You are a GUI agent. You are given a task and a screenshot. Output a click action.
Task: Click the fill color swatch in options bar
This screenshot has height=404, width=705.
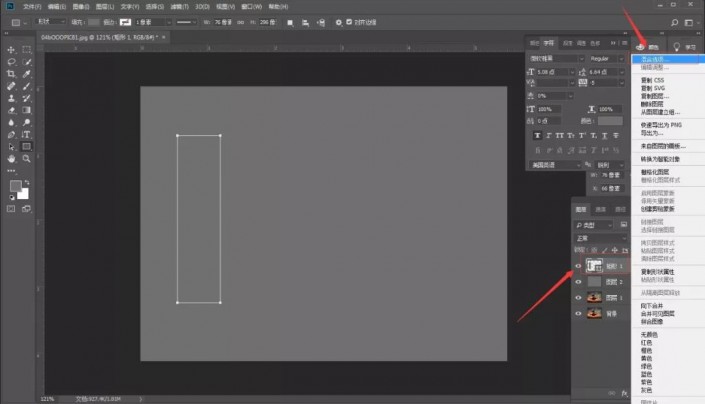click(93, 22)
